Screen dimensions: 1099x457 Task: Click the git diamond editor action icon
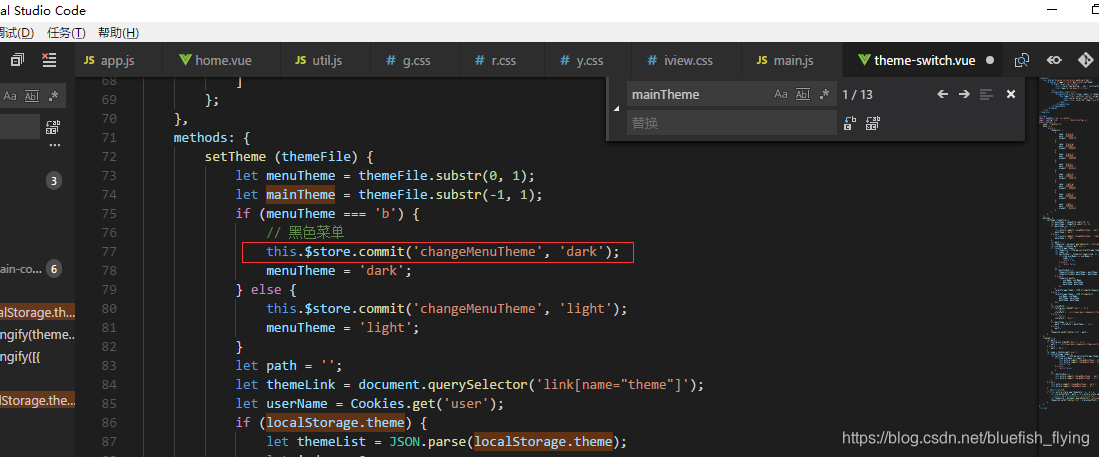pos(1085,61)
